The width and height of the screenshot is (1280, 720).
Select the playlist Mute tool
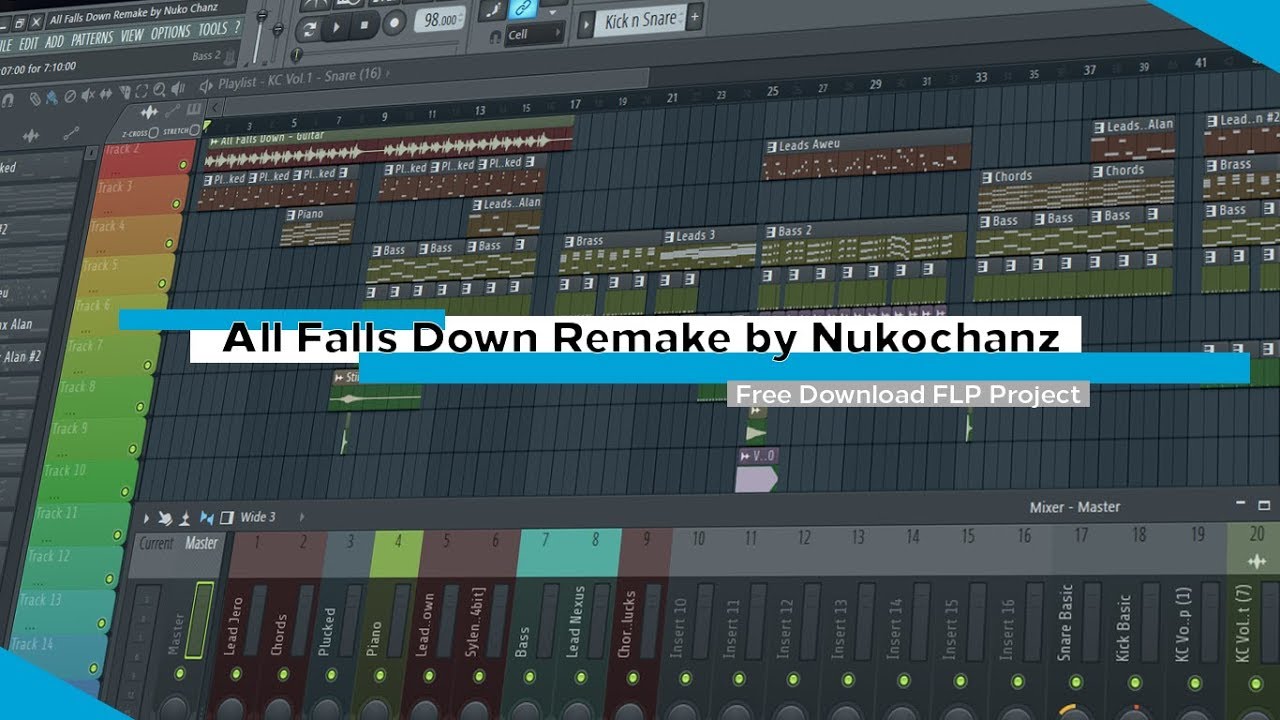pos(88,95)
